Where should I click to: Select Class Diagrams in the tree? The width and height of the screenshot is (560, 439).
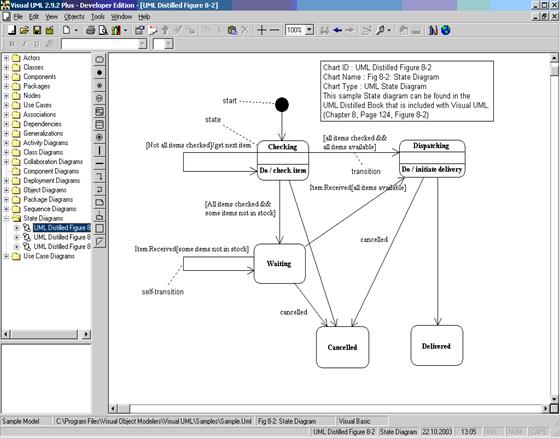point(43,152)
